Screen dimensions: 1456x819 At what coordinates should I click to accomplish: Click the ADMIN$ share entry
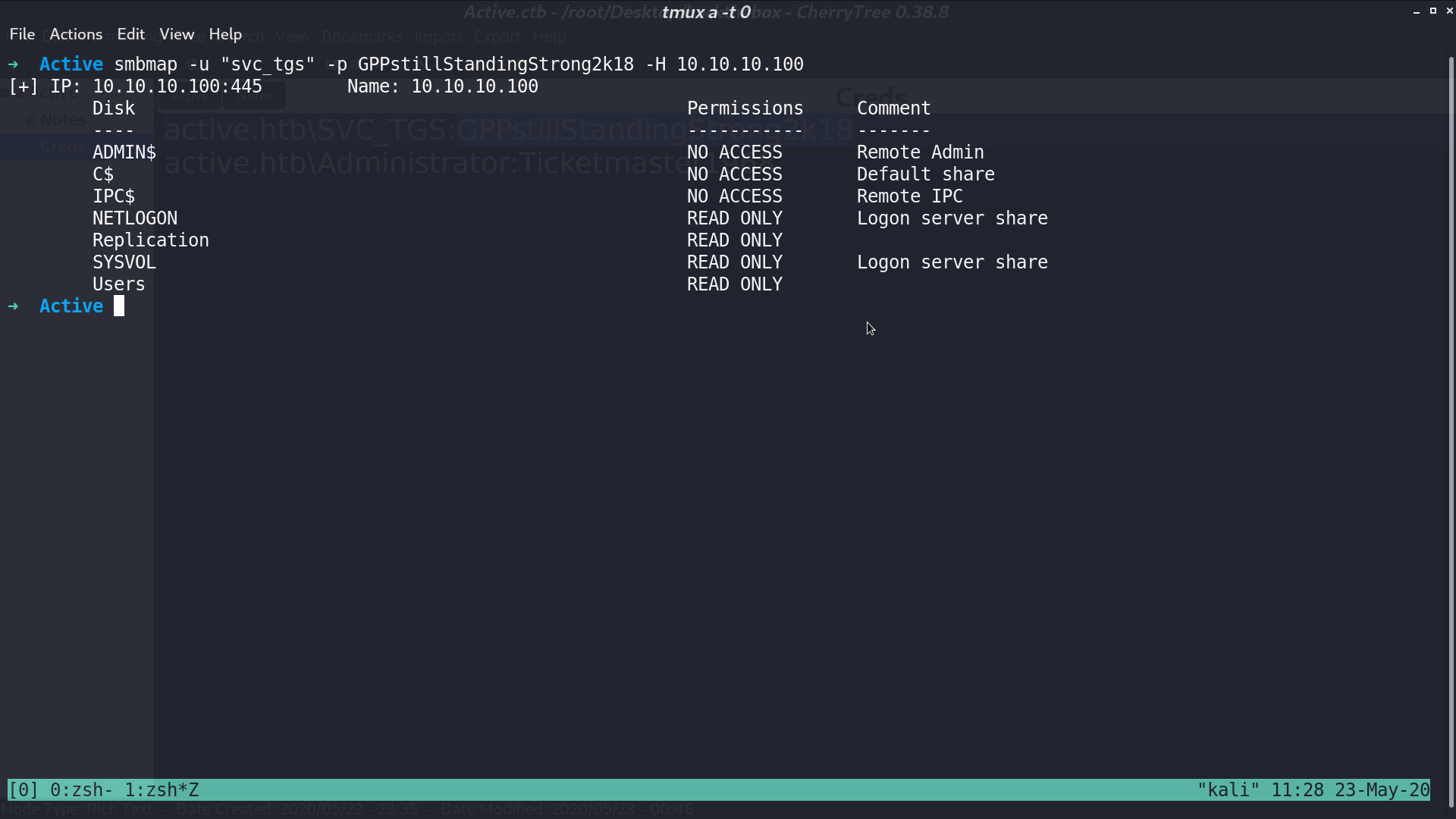124,152
